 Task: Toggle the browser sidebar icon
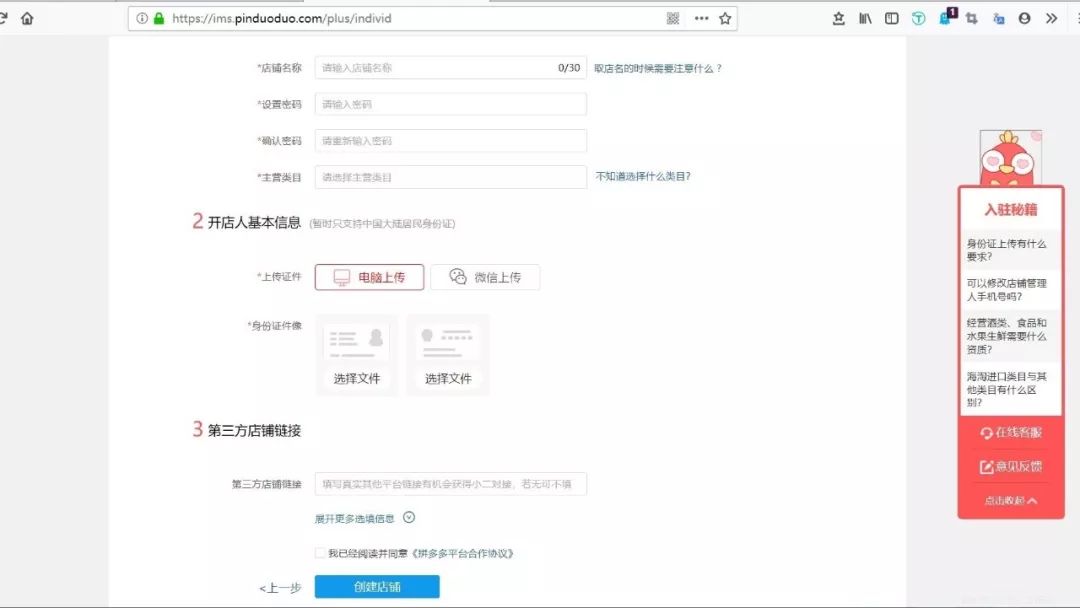click(891, 18)
